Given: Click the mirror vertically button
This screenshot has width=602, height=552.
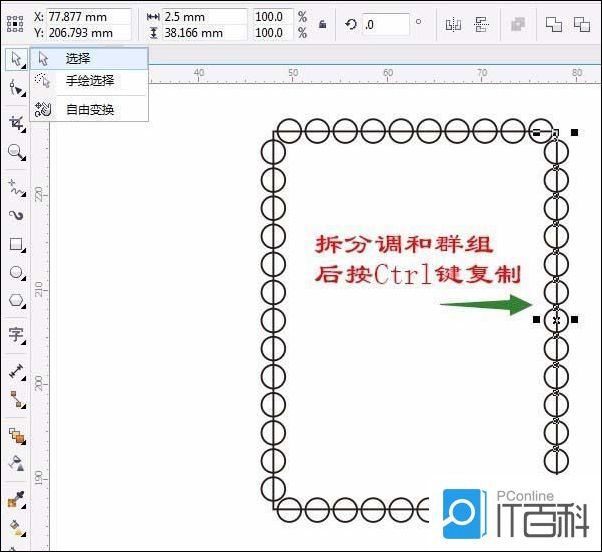Looking at the screenshot, I should pos(481,25).
